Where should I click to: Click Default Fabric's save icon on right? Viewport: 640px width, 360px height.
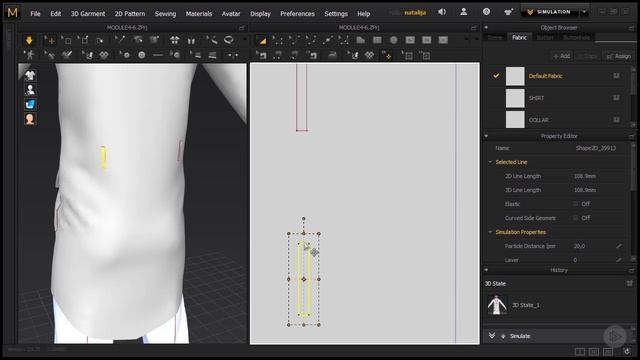pyautogui.click(x=616, y=76)
